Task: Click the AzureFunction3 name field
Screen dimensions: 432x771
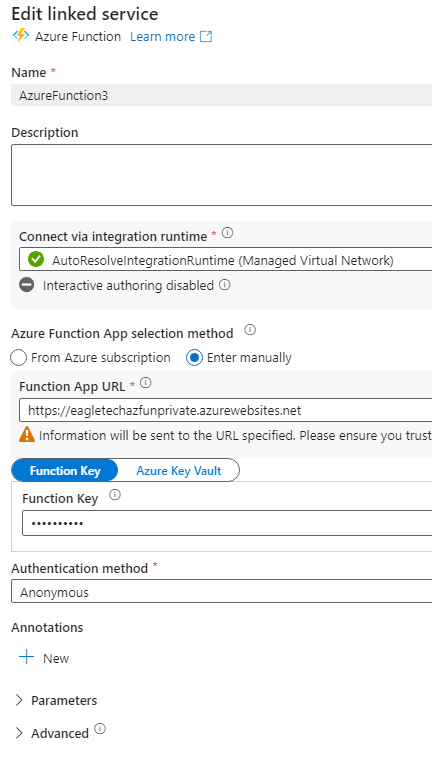Action: coord(222,95)
